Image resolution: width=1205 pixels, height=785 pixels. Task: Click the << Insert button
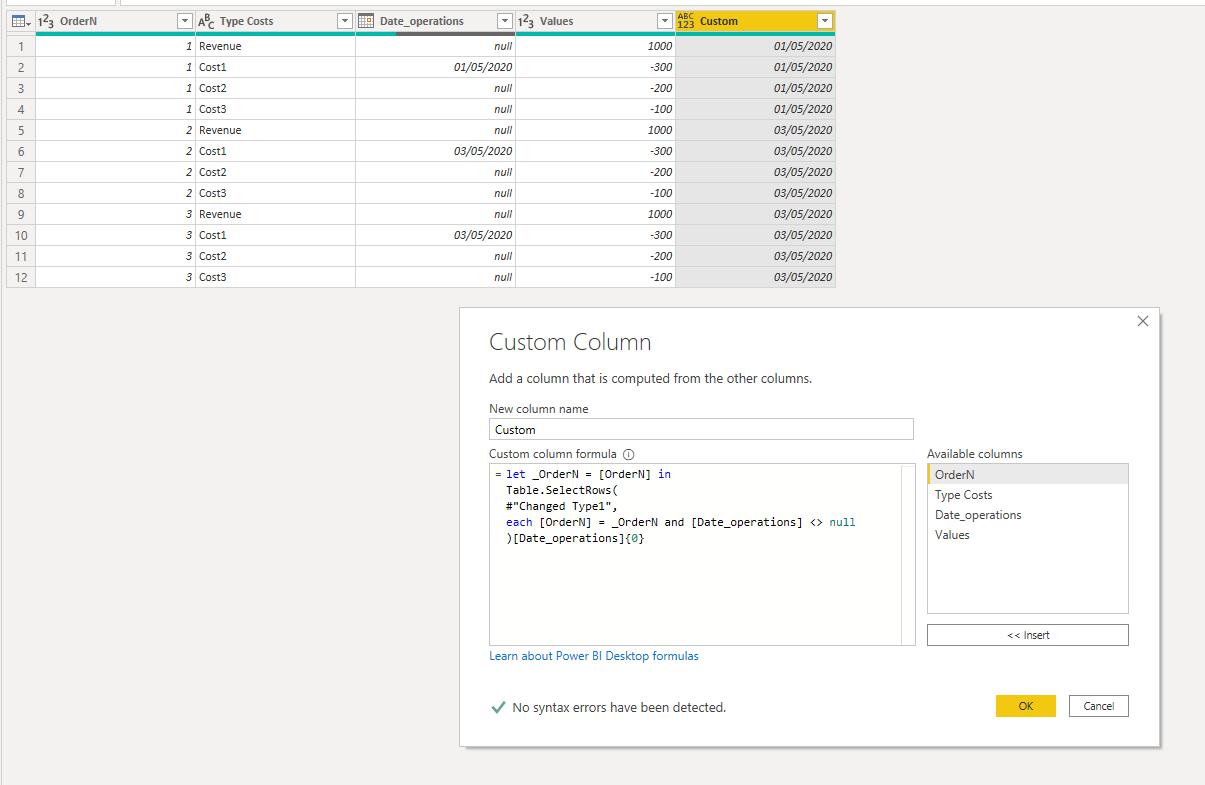tap(1027, 635)
